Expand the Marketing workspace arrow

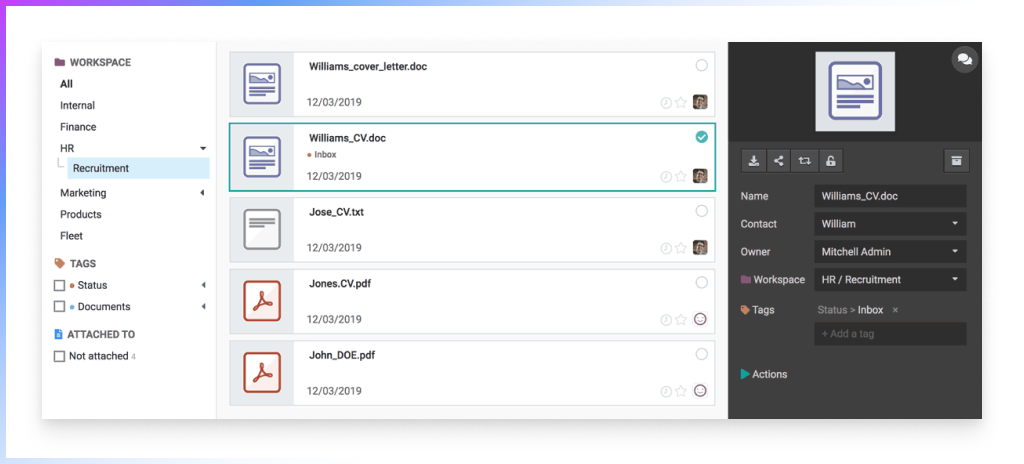[x=202, y=193]
